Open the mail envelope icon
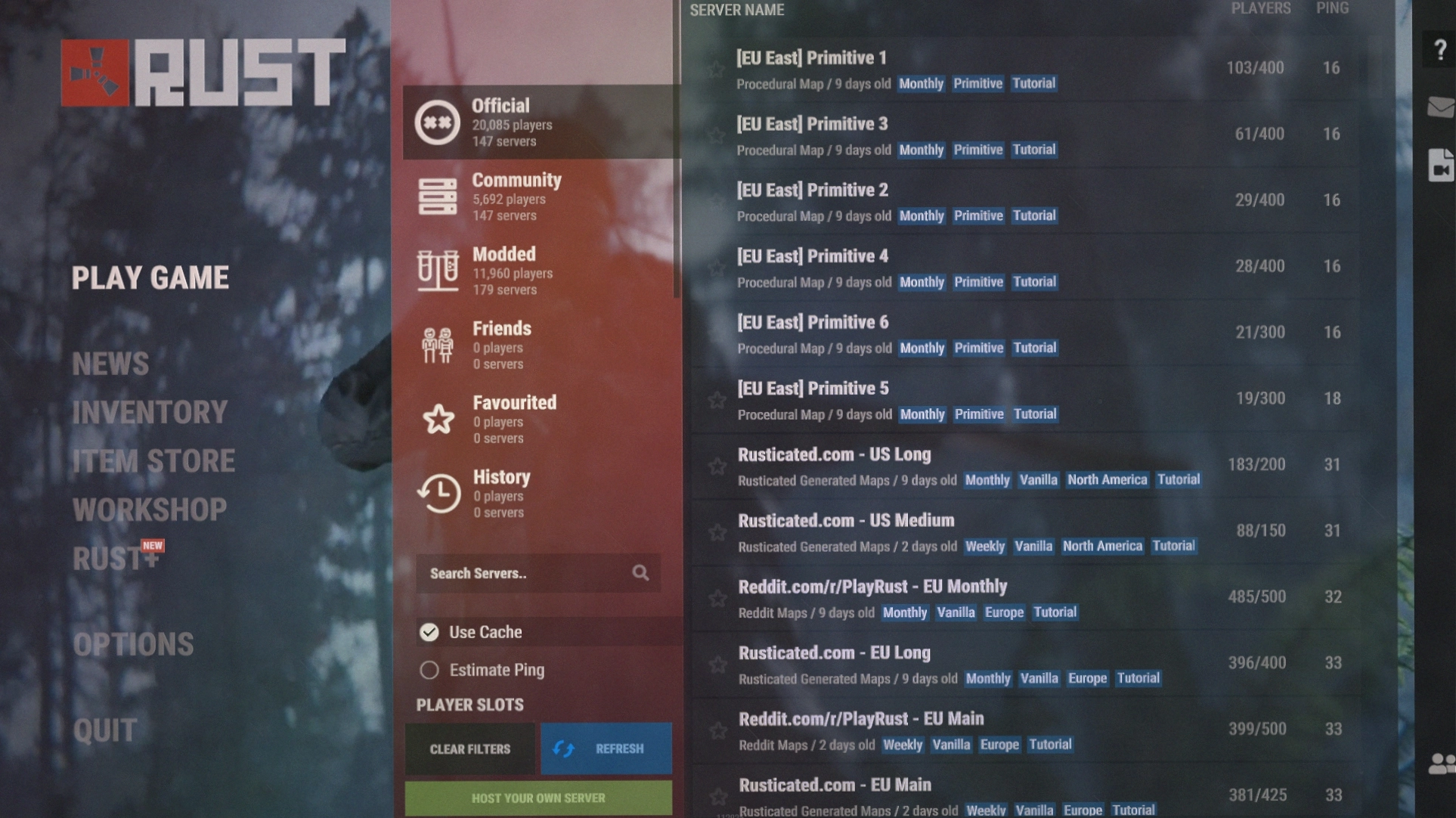This screenshot has width=1456, height=818. (x=1439, y=107)
